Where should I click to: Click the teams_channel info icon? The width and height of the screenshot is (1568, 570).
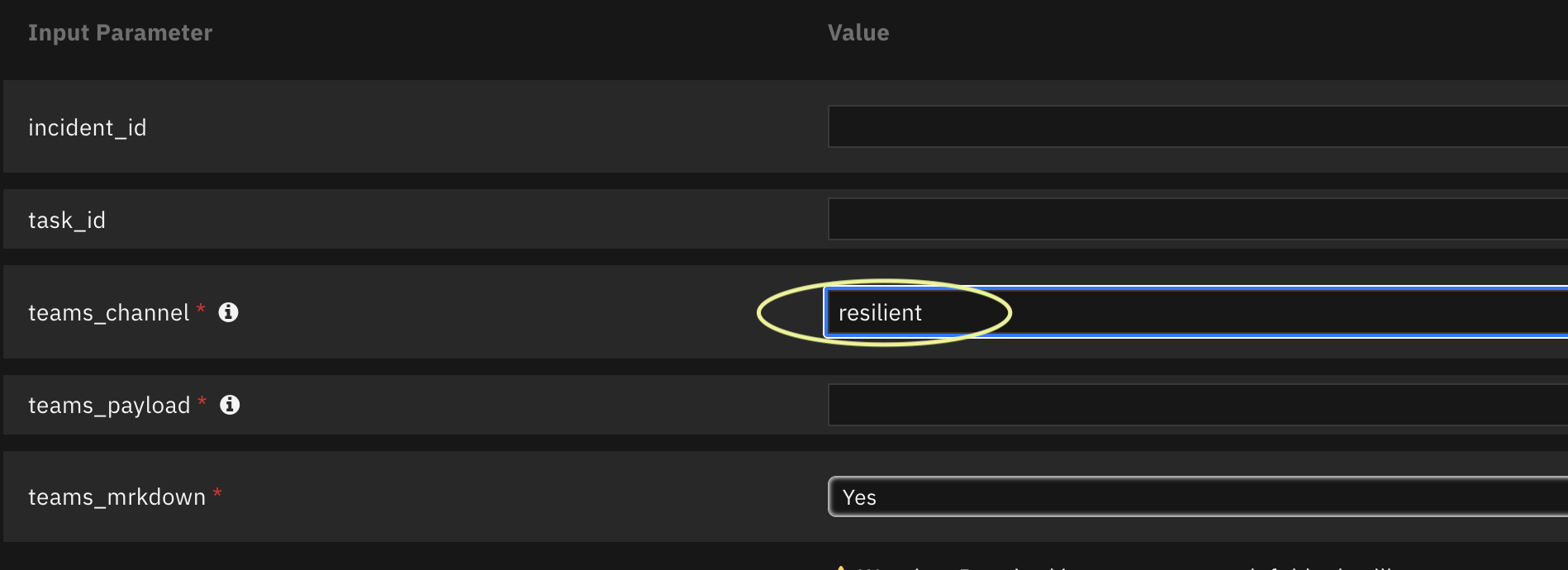point(228,312)
